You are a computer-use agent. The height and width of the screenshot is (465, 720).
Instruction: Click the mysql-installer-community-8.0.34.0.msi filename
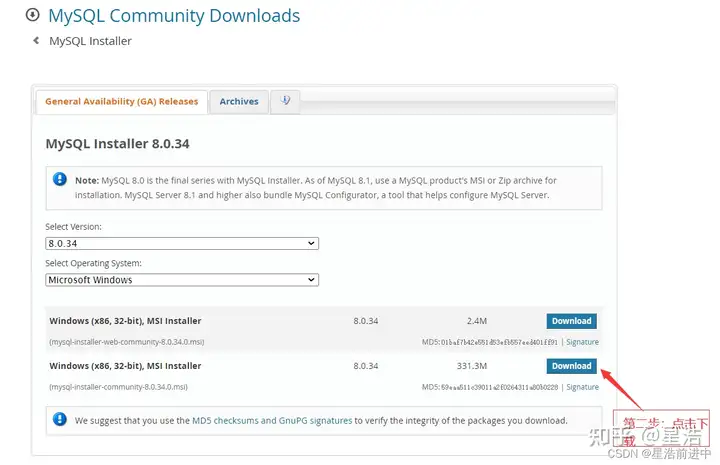pyautogui.click(x=118, y=387)
